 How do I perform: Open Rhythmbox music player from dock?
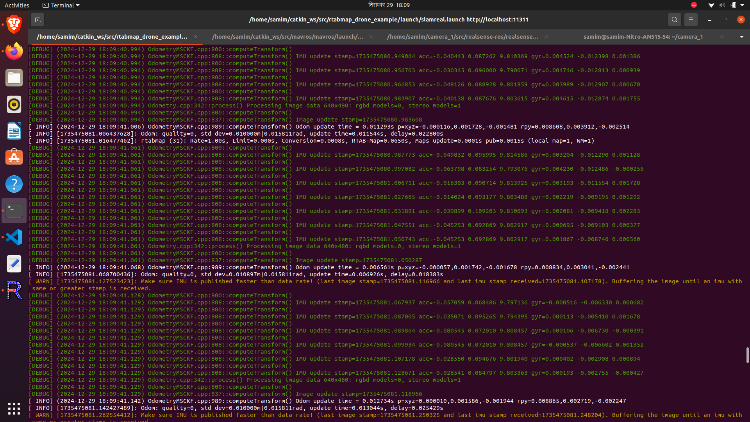13,104
